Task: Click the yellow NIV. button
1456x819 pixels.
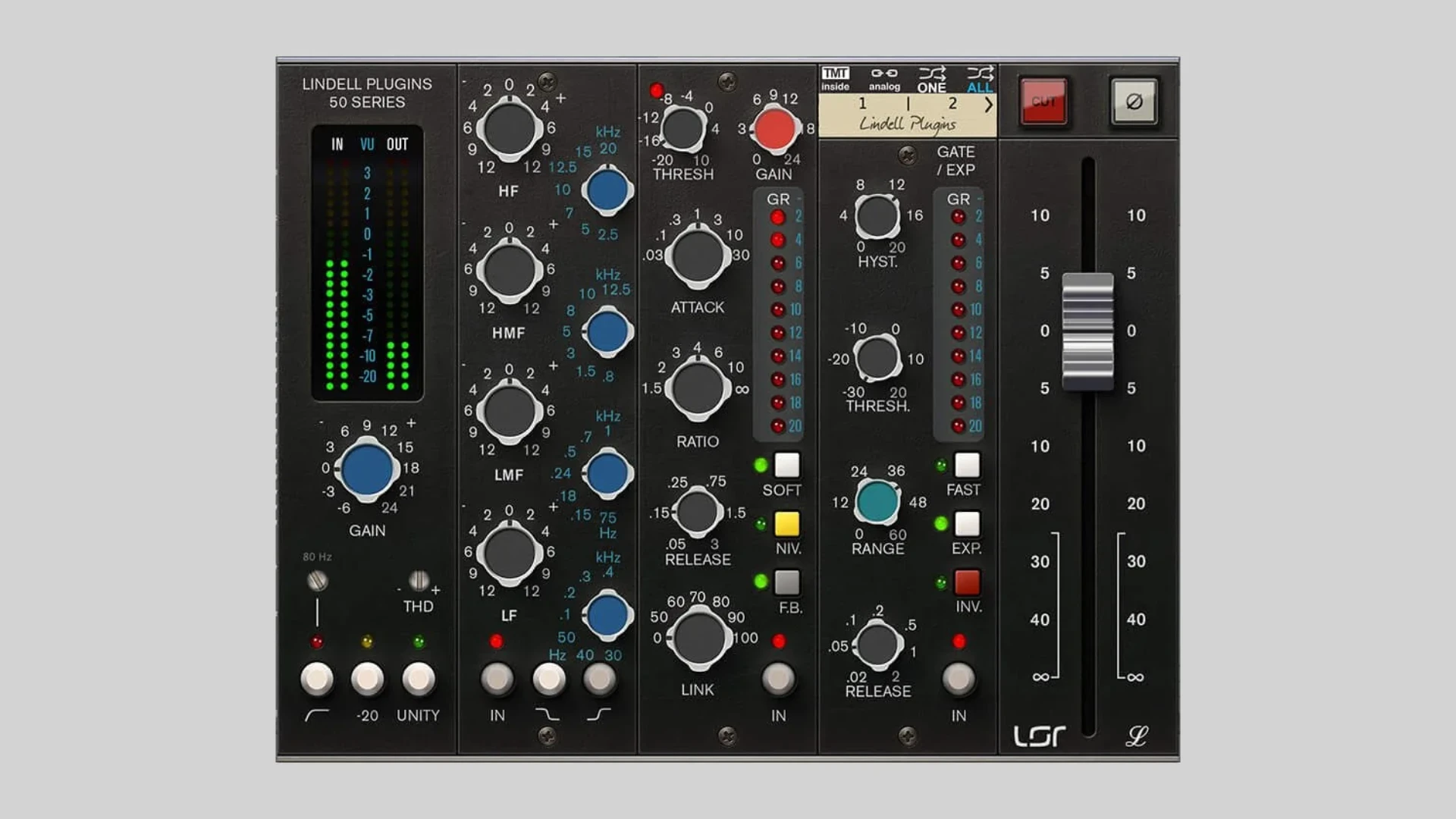Action: coord(786,523)
